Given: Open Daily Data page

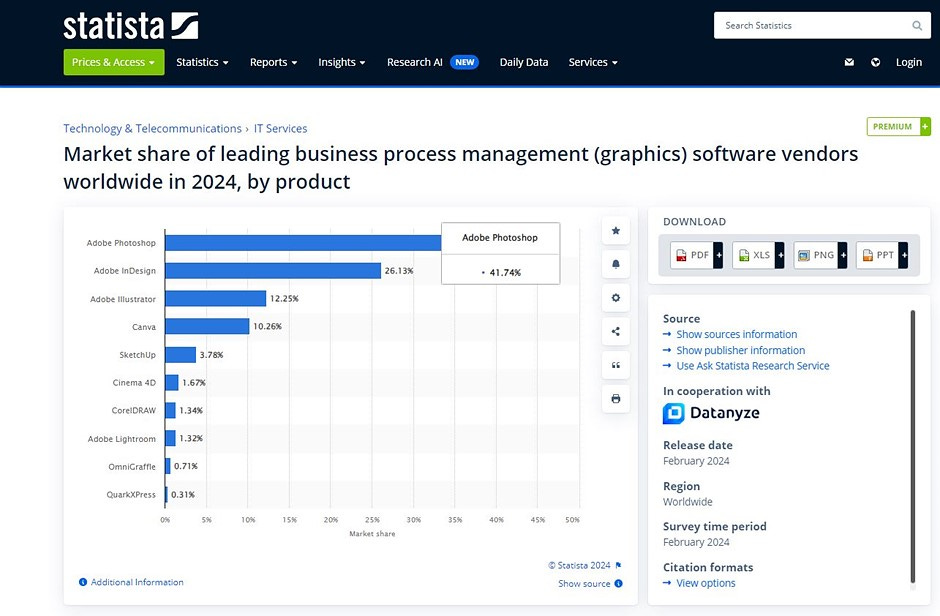Looking at the screenshot, I should tap(524, 62).
